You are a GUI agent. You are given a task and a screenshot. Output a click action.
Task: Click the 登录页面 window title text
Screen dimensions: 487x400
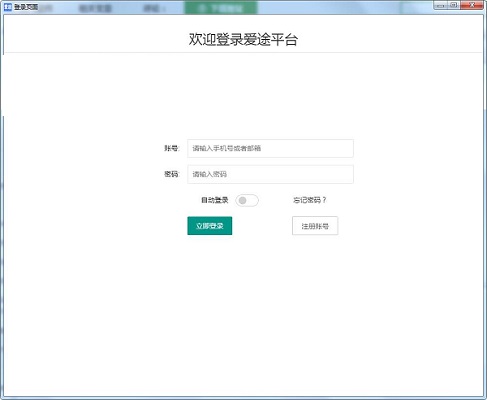coord(26,7)
